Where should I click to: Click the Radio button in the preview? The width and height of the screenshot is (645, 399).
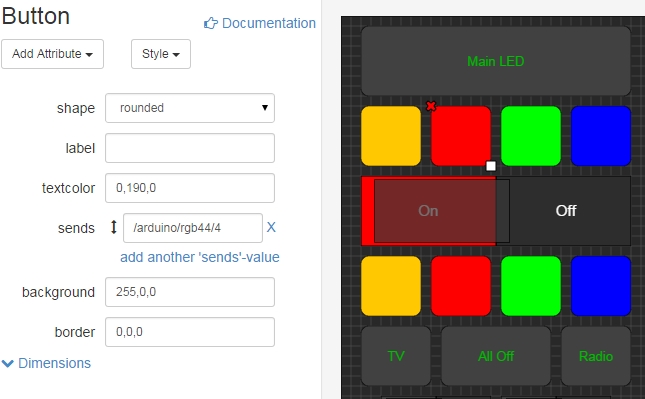point(596,356)
